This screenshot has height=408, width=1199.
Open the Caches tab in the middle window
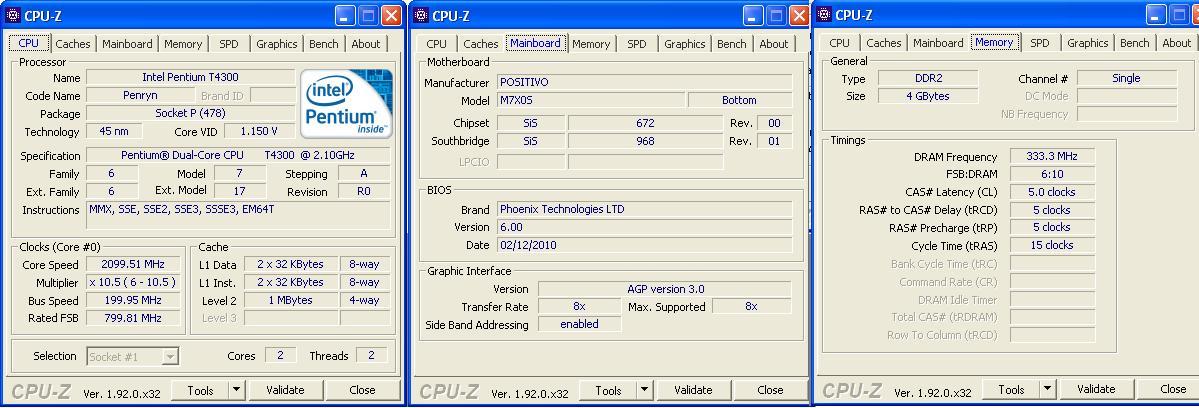pyautogui.click(x=481, y=44)
